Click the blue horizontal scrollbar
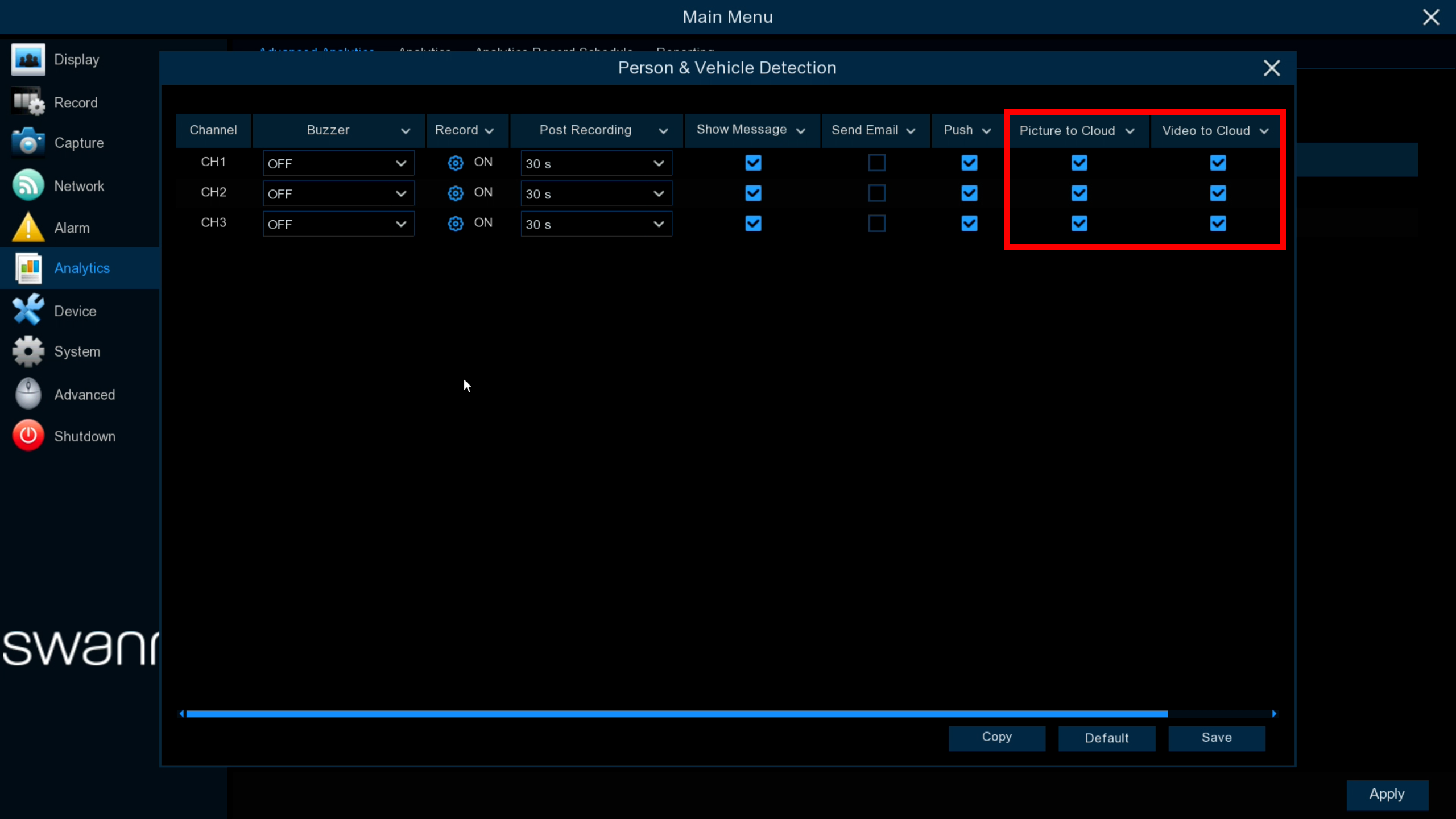This screenshot has height=819, width=1456. (677, 714)
